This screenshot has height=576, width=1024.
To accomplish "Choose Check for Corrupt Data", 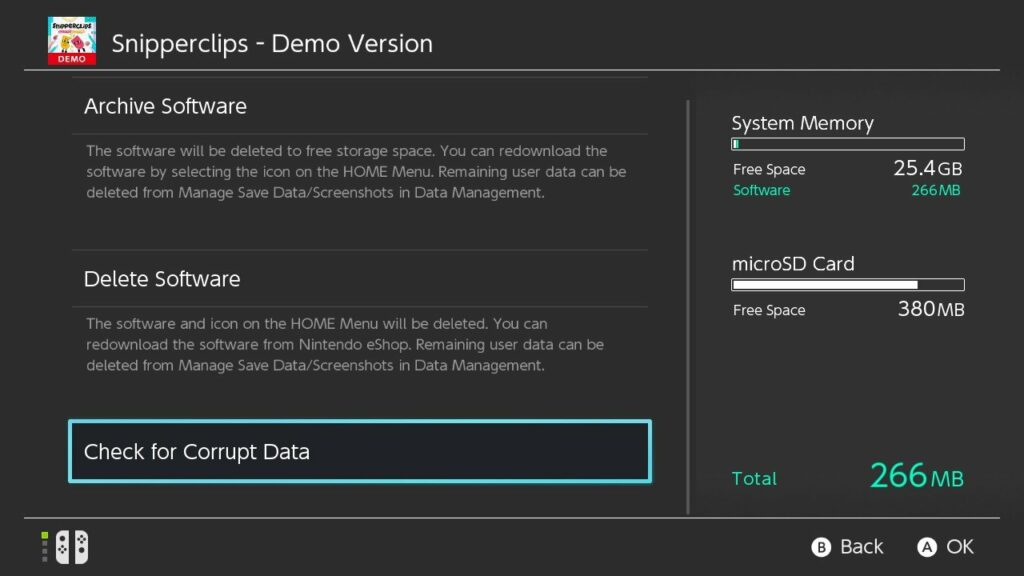I will (x=360, y=451).
